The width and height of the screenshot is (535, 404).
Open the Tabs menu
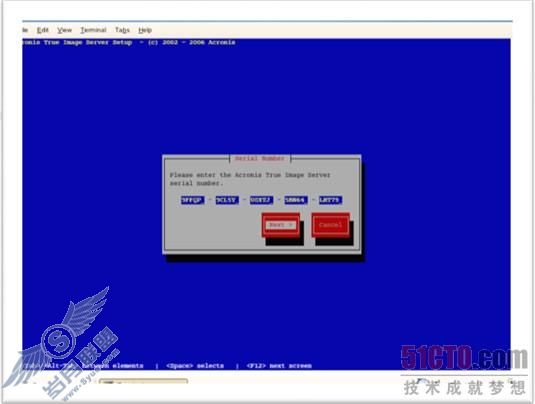122,30
